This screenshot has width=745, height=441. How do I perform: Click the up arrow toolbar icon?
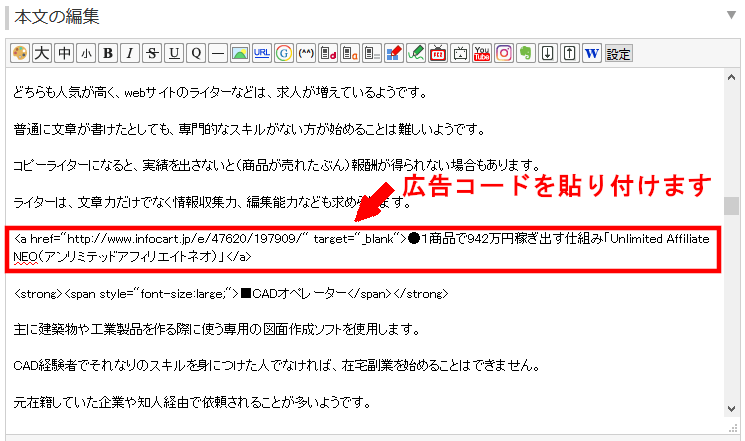coord(569,53)
